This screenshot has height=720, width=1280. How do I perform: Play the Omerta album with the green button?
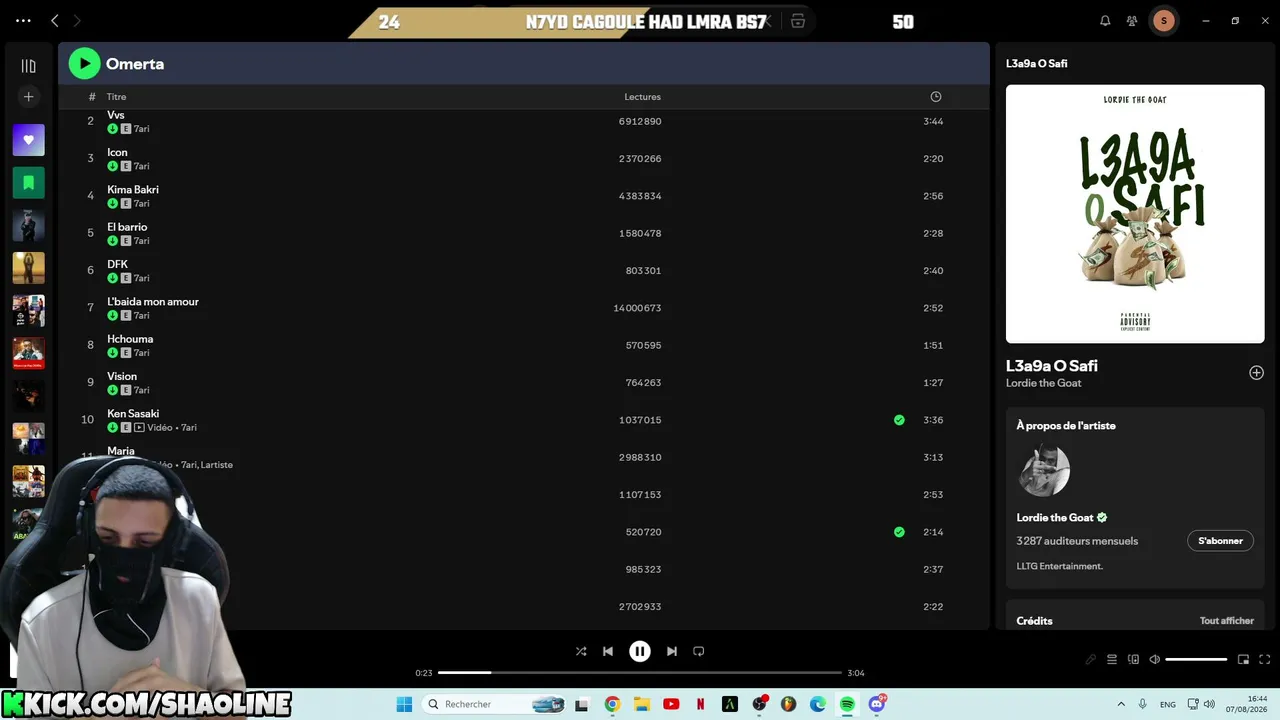(x=84, y=63)
